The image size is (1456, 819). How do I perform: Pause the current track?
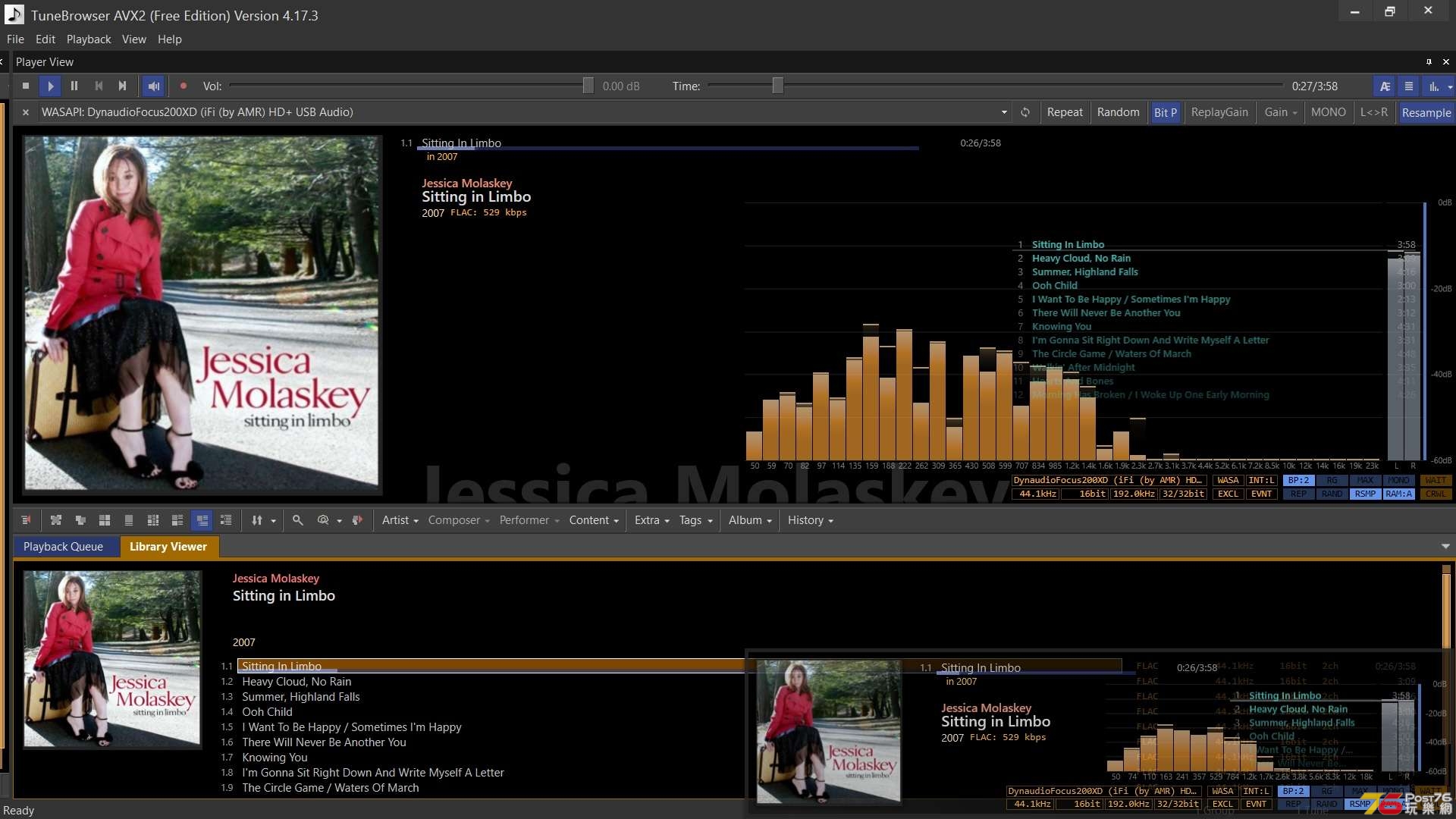(x=74, y=86)
